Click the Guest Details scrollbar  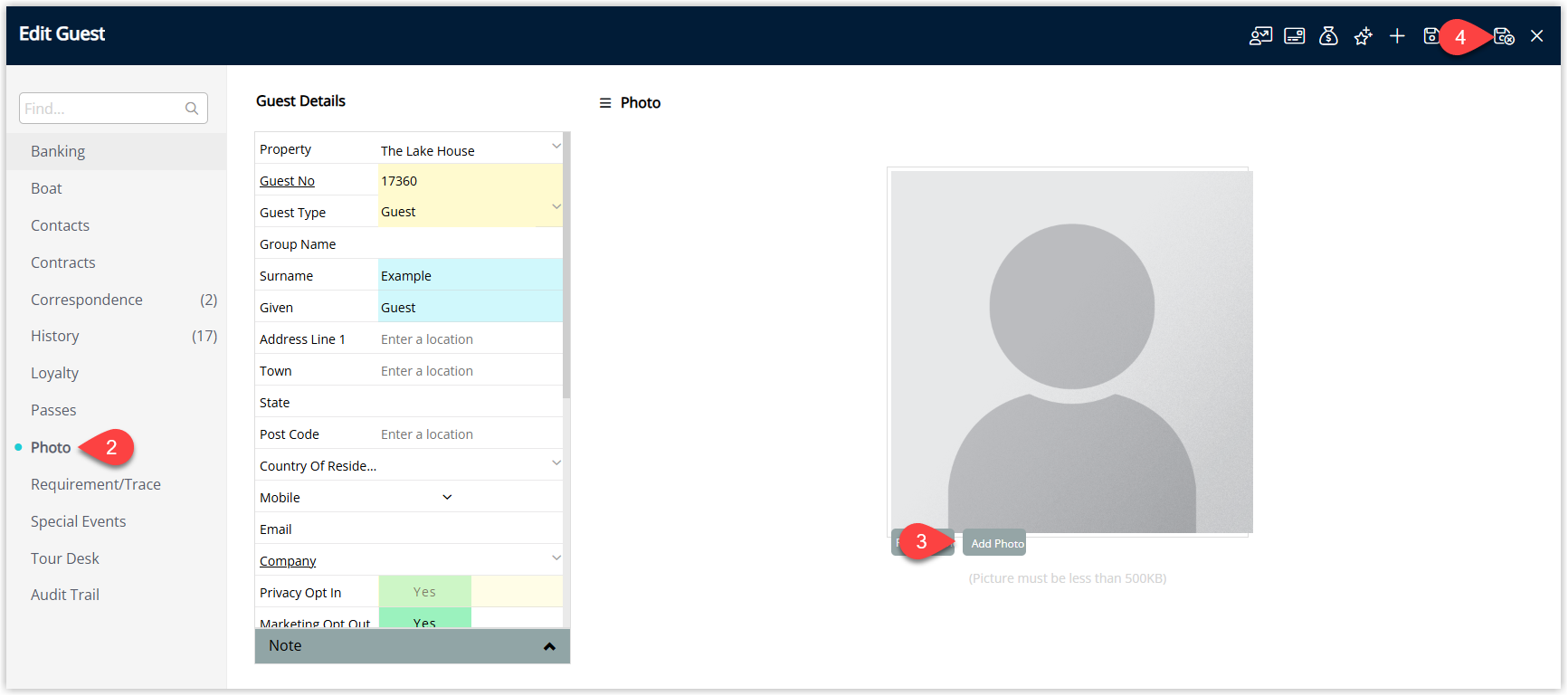[566, 266]
